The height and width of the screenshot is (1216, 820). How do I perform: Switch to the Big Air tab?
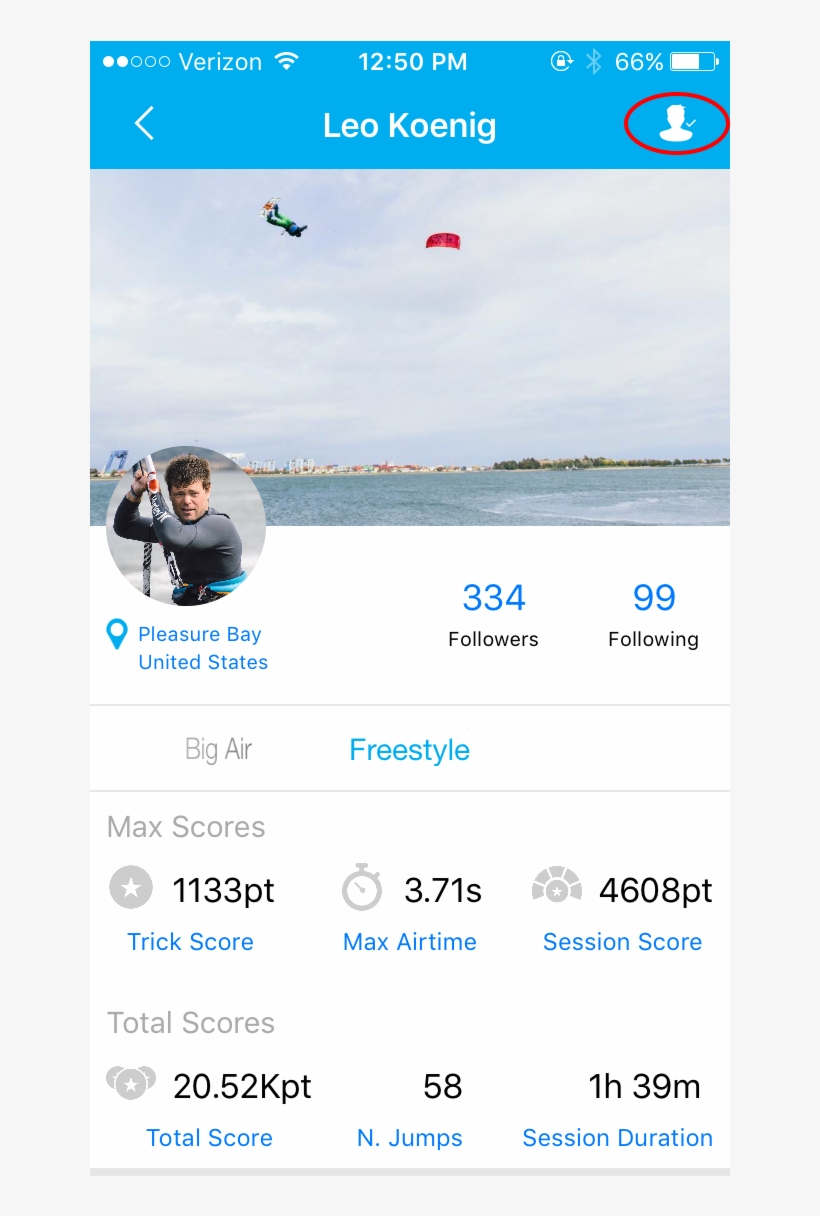(219, 749)
